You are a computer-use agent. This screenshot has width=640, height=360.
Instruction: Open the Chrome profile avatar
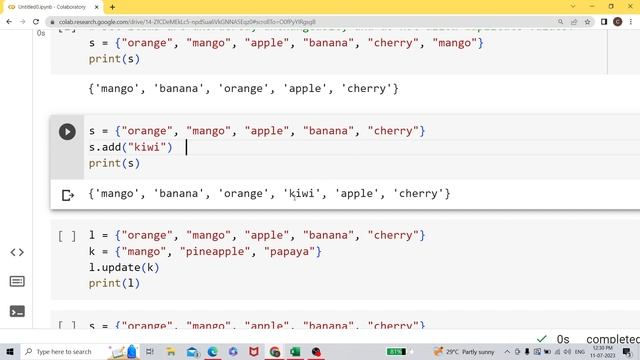[x=618, y=22]
